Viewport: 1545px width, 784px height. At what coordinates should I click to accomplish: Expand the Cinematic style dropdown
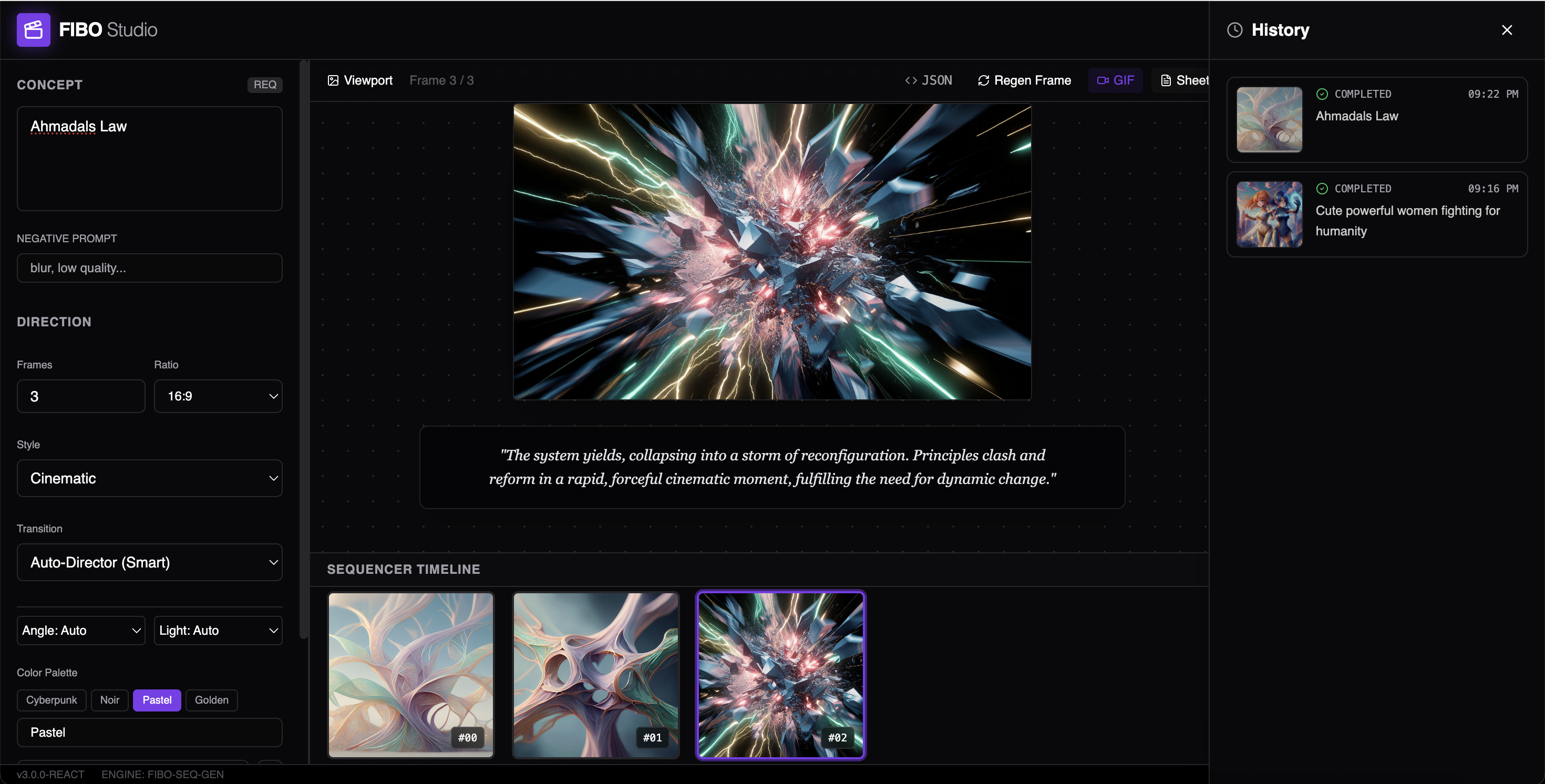click(x=149, y=478)
